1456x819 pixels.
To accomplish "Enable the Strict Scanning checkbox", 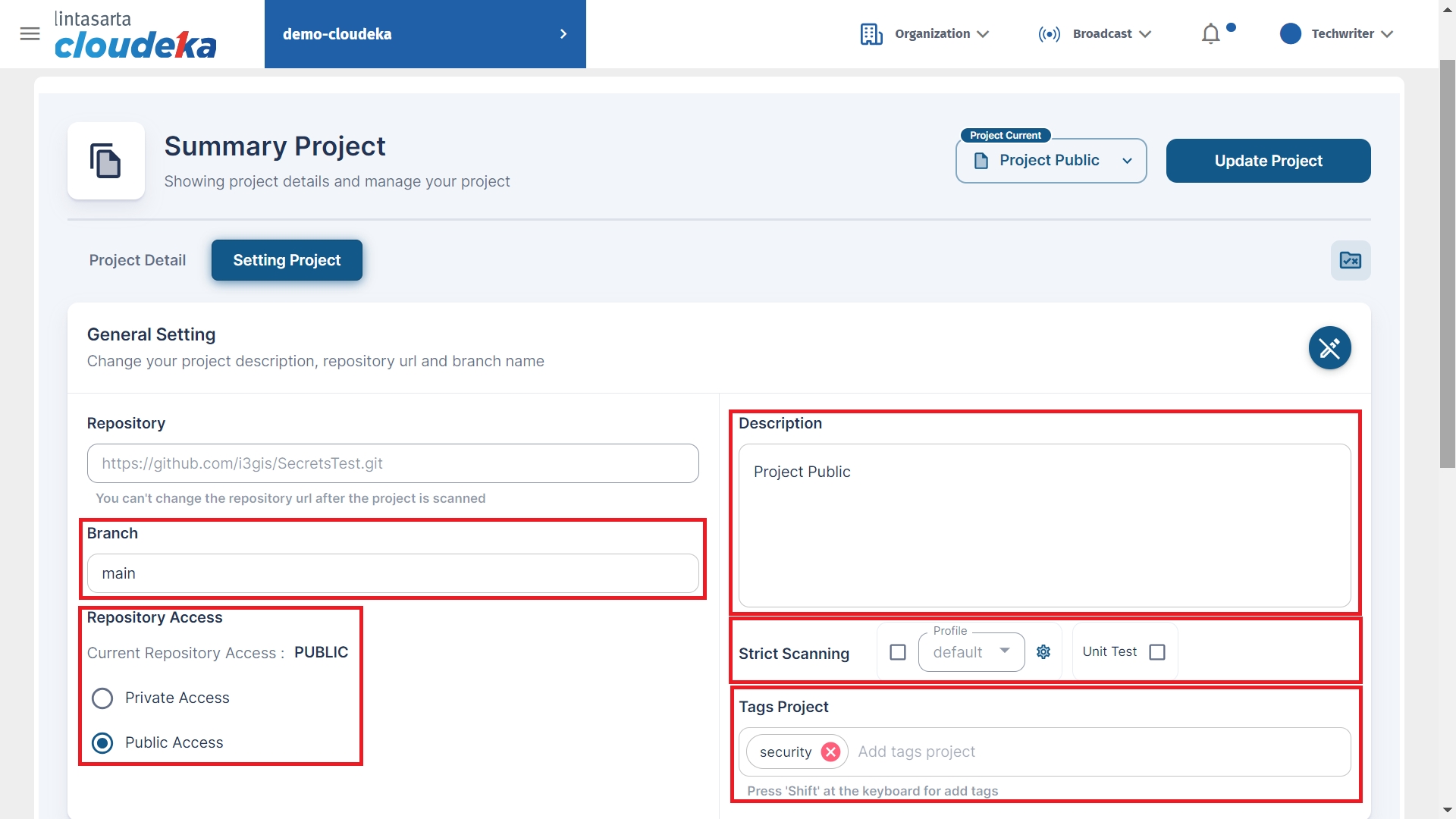I will 897,652.
